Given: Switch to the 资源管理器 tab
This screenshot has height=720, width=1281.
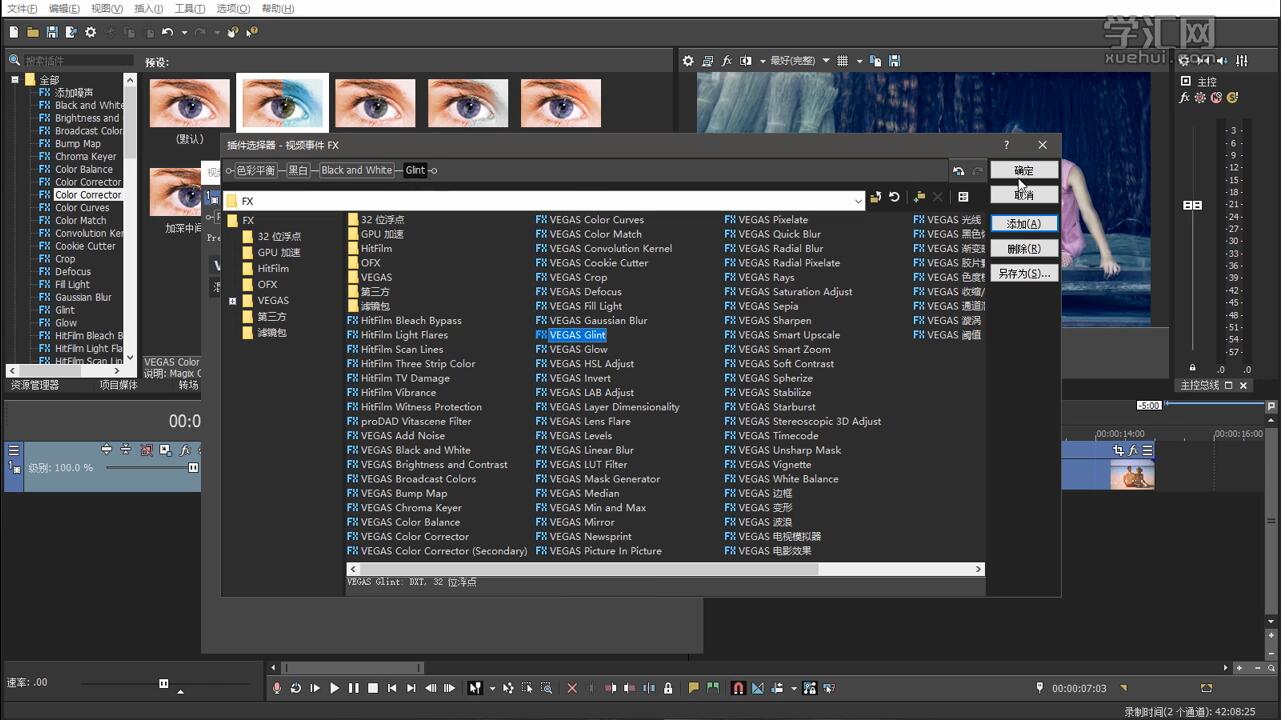Looking at the screenshot, I should (x=35, y=385).
